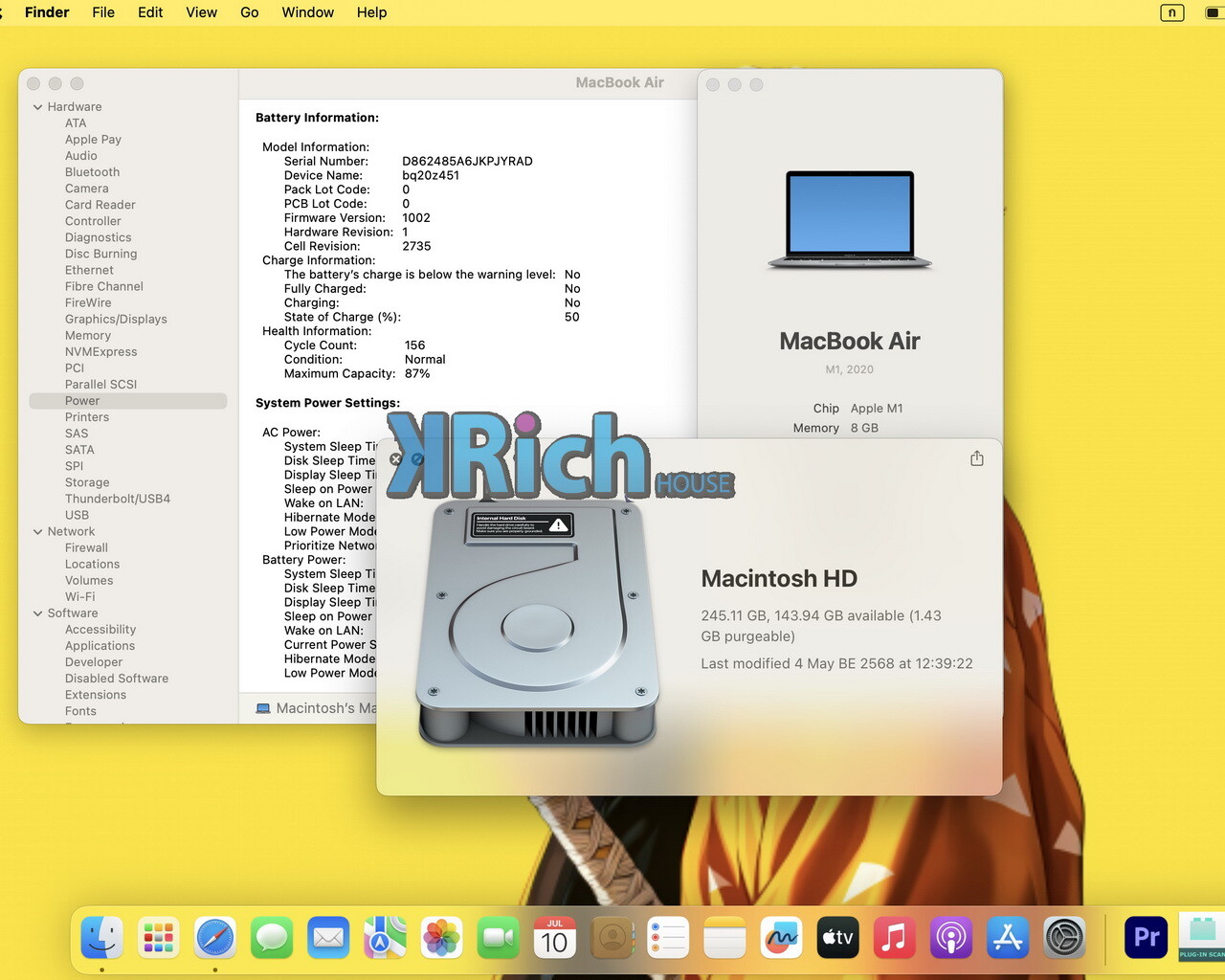This screenshot has height=980, width=1225.
Task: Select Memory in the Hardware list
Action: 88,336
